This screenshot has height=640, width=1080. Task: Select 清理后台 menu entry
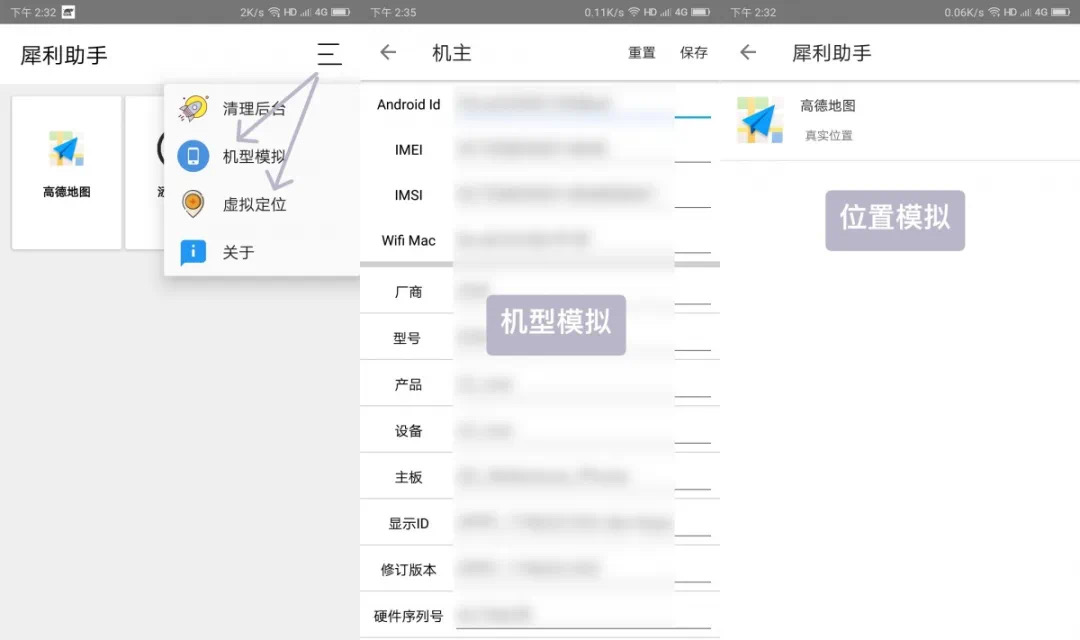(254, 109)
